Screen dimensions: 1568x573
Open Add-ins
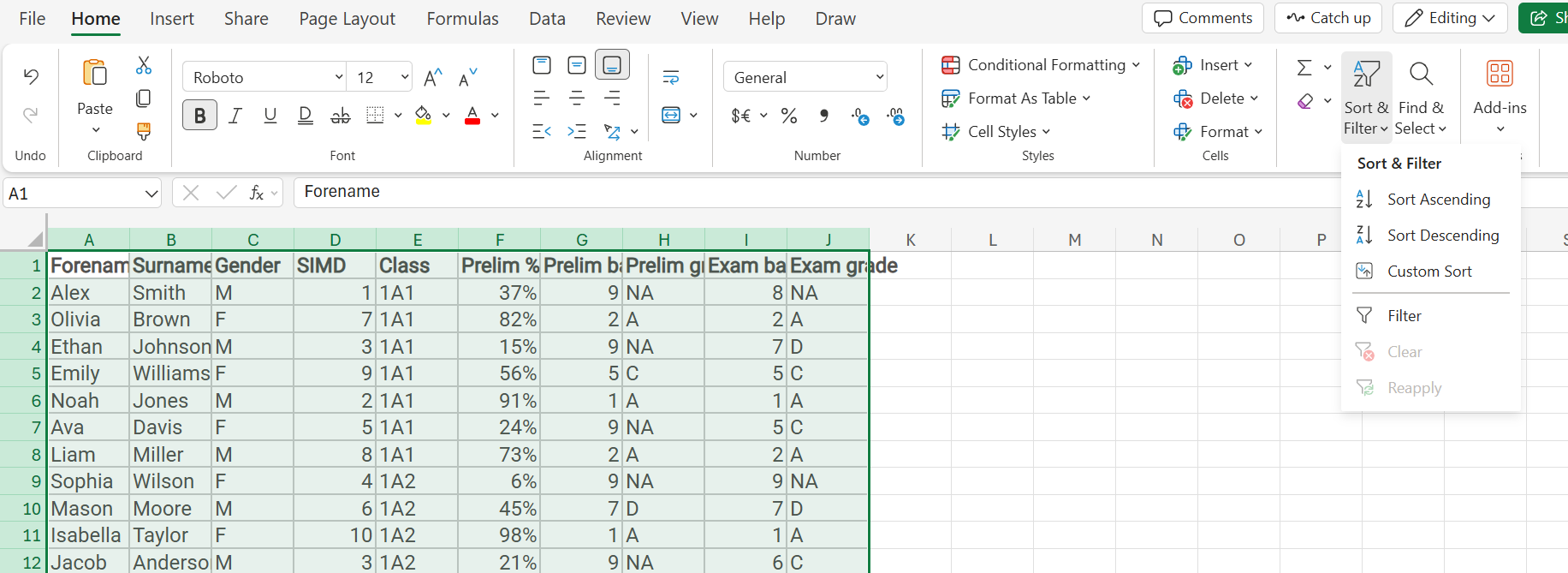[1500, 96]
